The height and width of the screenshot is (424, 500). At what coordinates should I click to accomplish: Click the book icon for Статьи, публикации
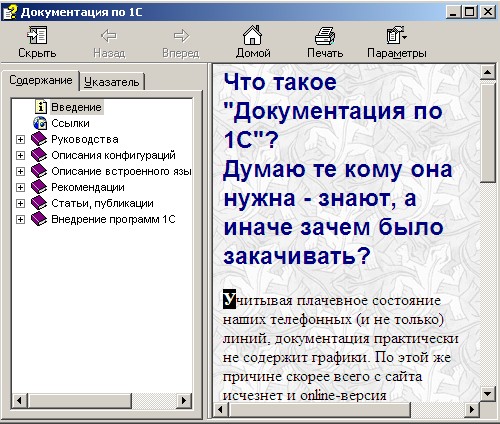pos(39,203)
